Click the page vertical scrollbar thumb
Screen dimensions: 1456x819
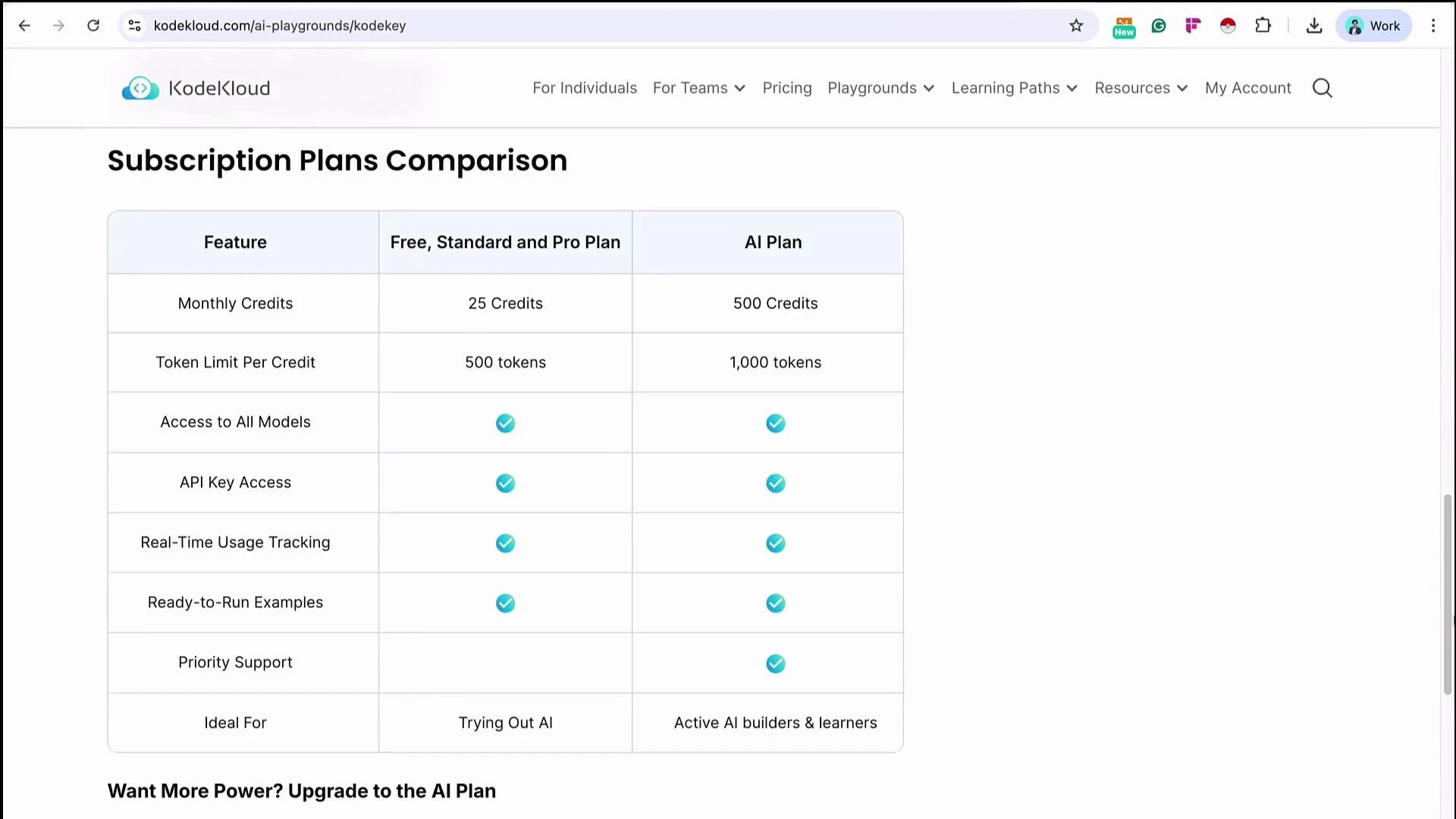coord(1447,595)
